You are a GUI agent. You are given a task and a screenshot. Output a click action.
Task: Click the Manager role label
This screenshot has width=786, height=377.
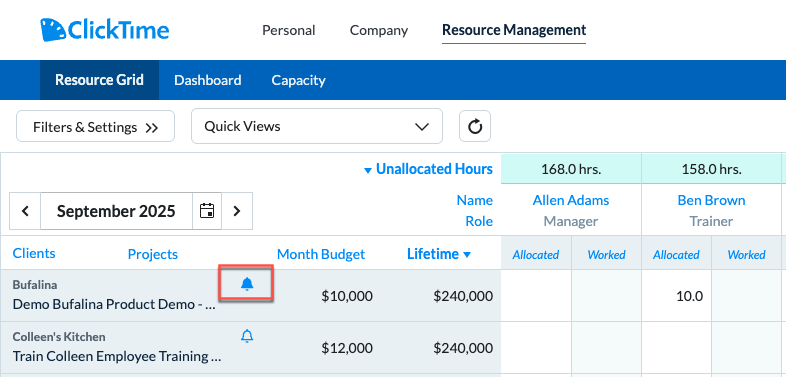pyautogui.click(x=571, y=221)
